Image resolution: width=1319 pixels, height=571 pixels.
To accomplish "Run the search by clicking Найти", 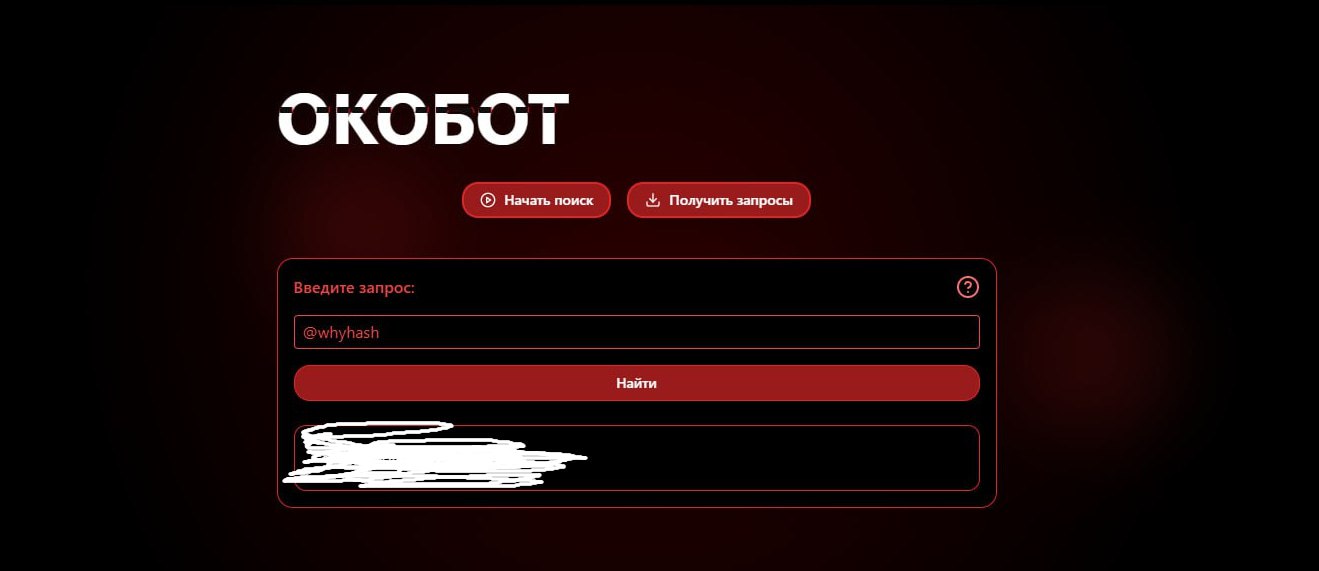I will (x=636, y=383).
